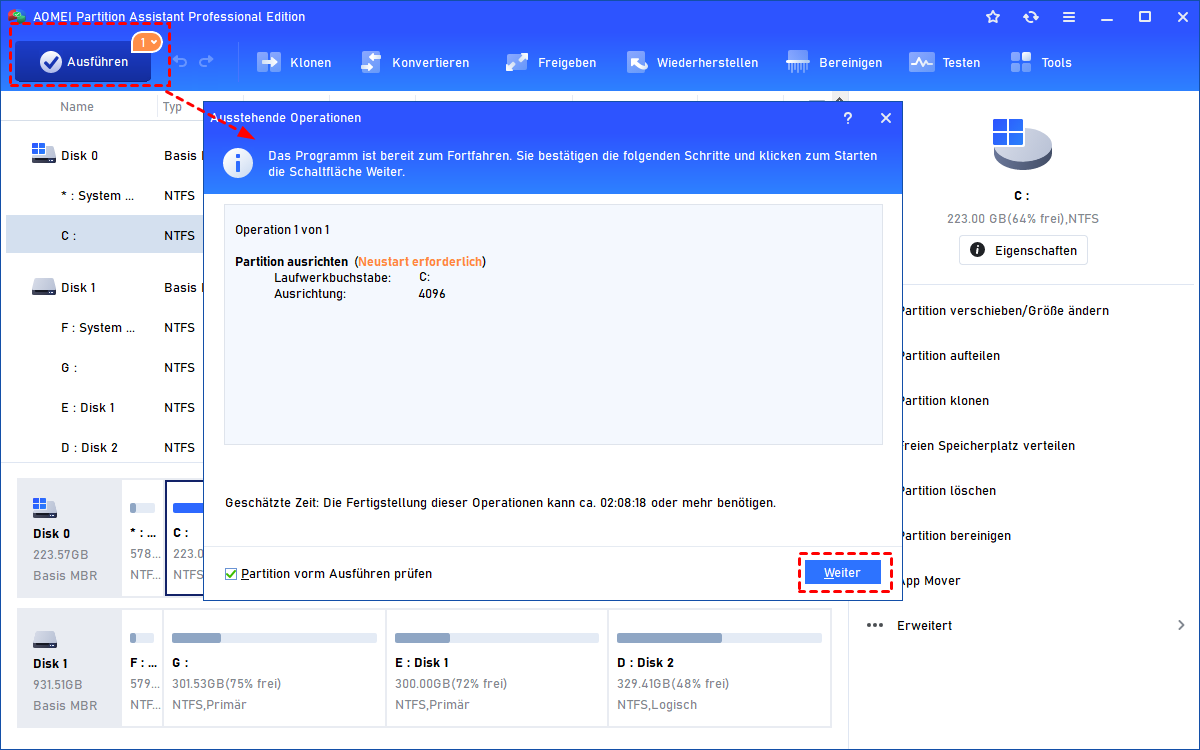The height and width of the screenshot is (750, 1200).
Task: Click the Bereinigen toolbar icon
Action: click(798, 62)
